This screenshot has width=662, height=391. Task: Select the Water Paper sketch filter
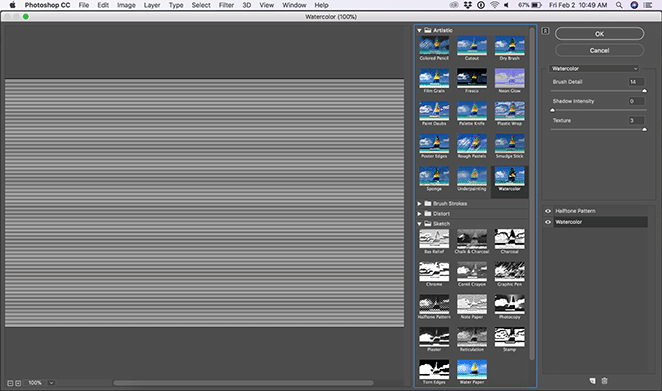pos(472,369)
